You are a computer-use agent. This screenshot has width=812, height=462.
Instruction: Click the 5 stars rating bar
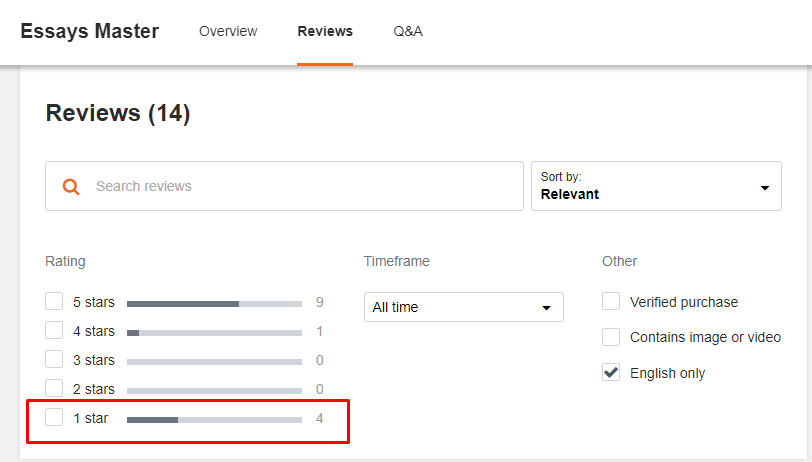pos(214,304)
